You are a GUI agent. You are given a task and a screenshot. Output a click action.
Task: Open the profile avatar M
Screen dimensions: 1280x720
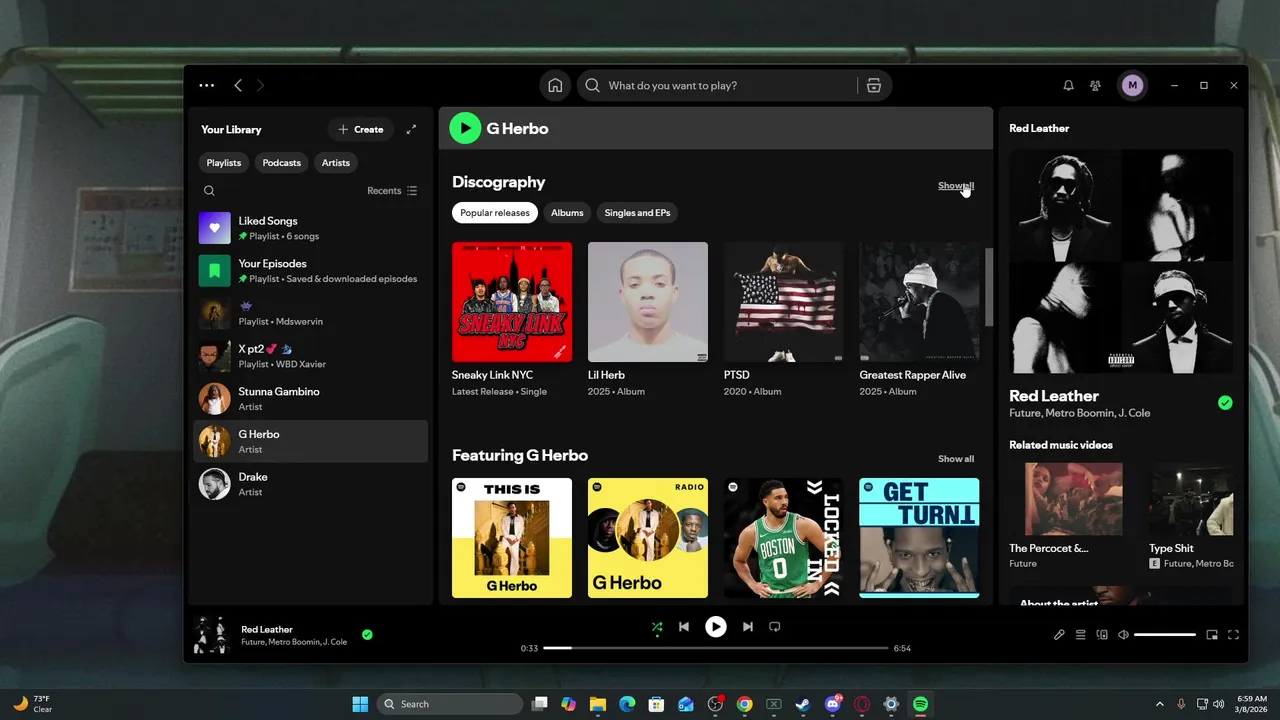coord(1132,86)
